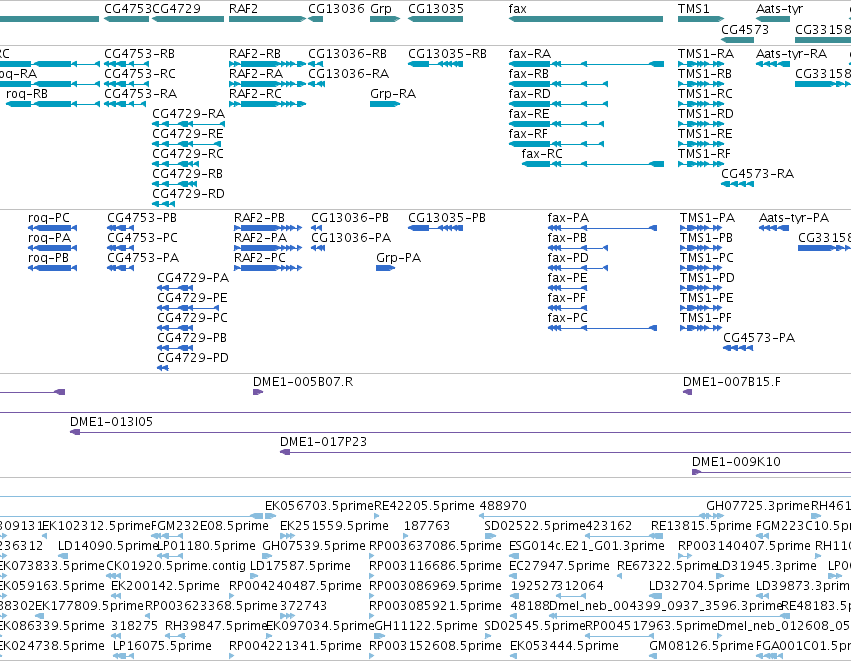Click the CG4729-RD transcript label
851x661 pixels.
(188, 194)
